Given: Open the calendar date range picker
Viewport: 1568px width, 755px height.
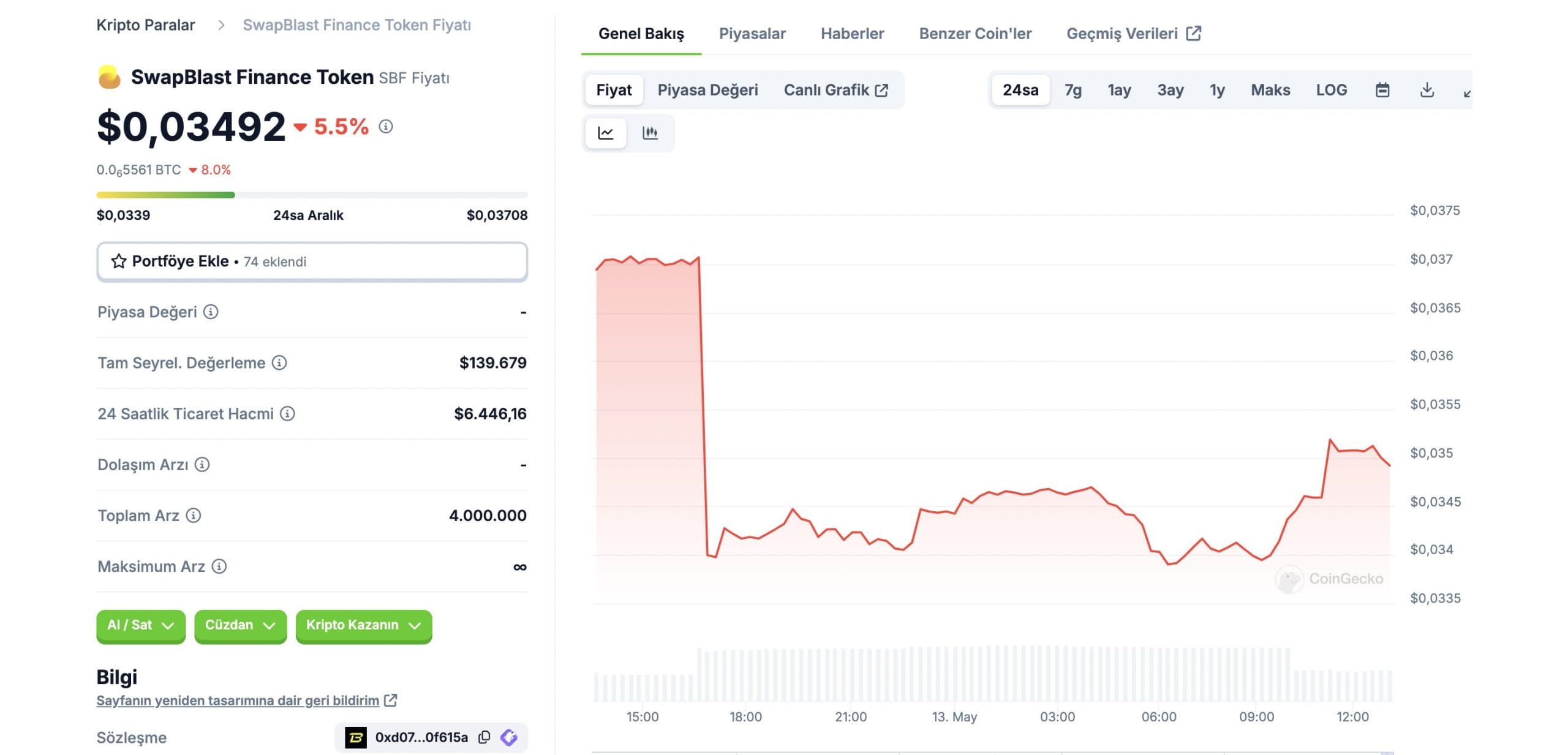Looking at the screenshot, I should [1382, 90].
